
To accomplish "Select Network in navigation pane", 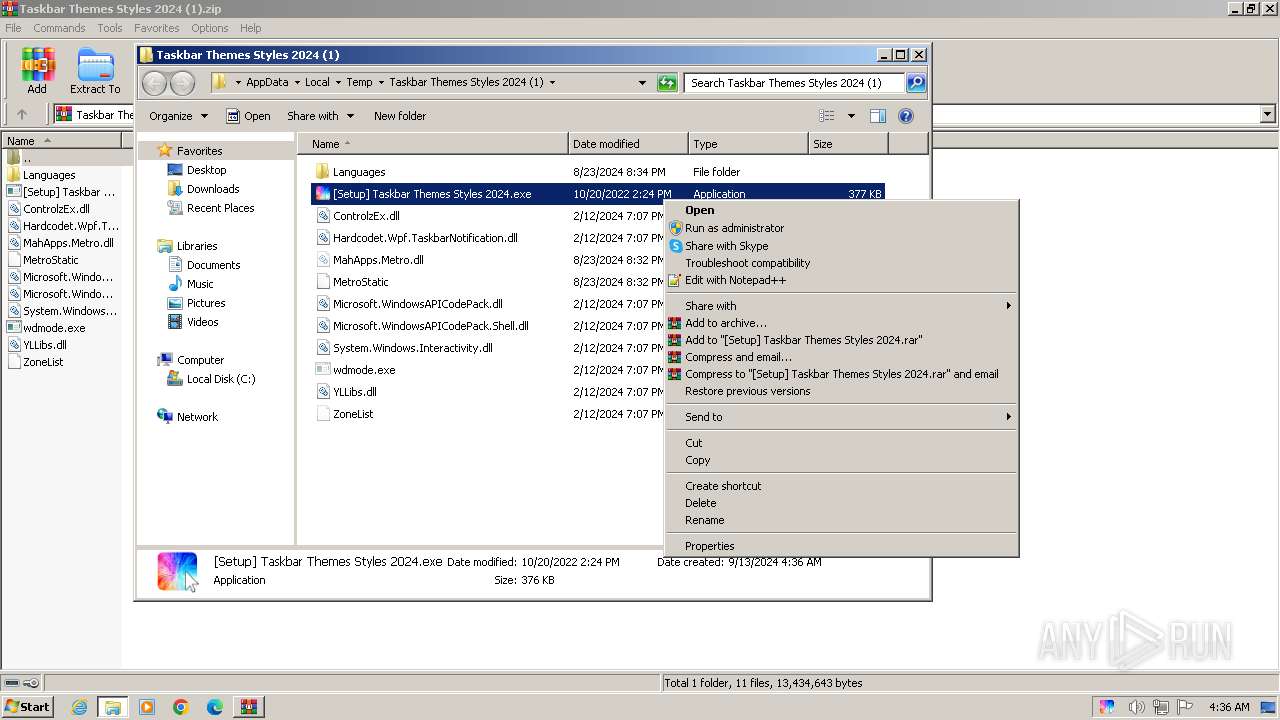I will [x=187, y=417].
